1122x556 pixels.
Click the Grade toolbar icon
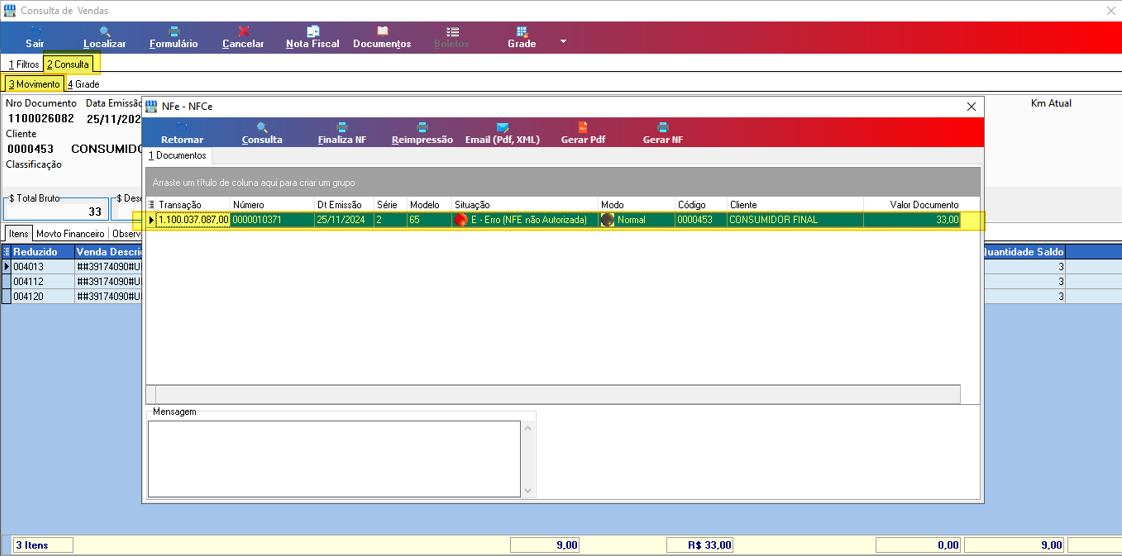point(522,31)
